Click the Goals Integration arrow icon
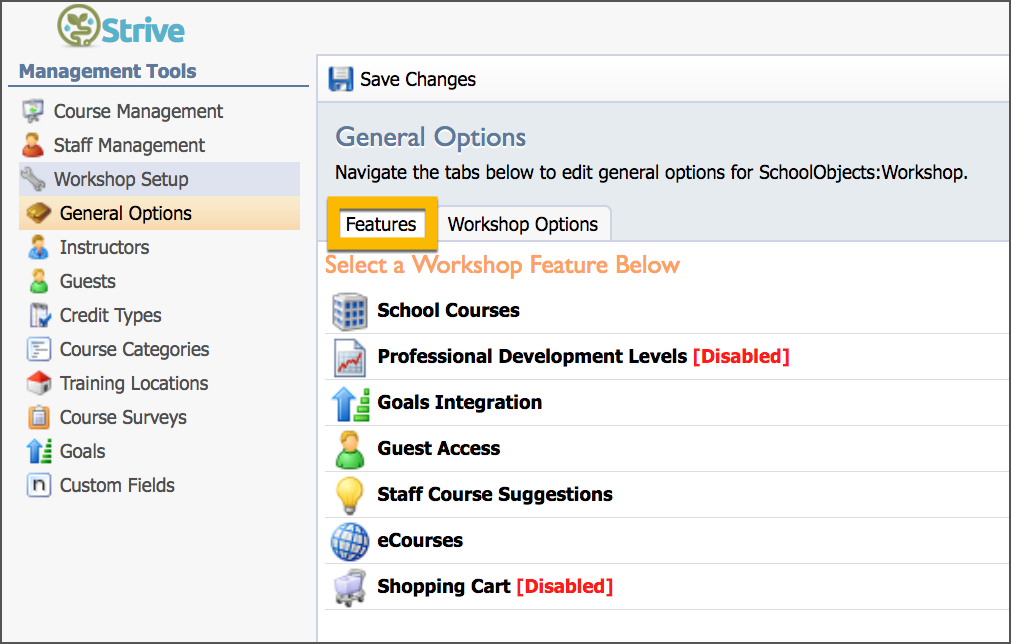This screenshot has height=644, width=1011. point(350,404)
